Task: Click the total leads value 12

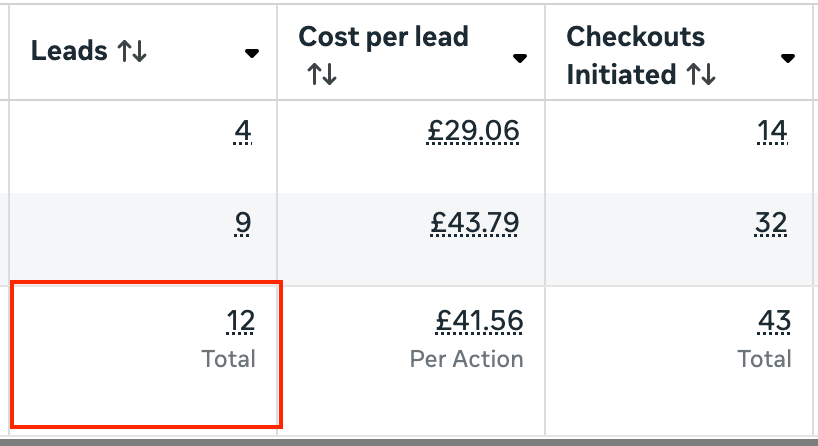Action: coord(240,321)
